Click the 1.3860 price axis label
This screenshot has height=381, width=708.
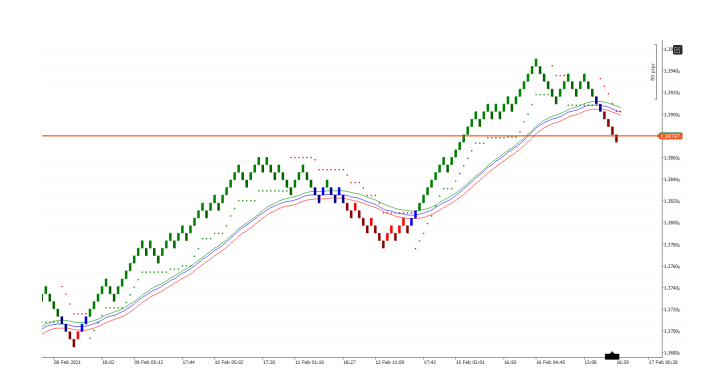(671, 158)
